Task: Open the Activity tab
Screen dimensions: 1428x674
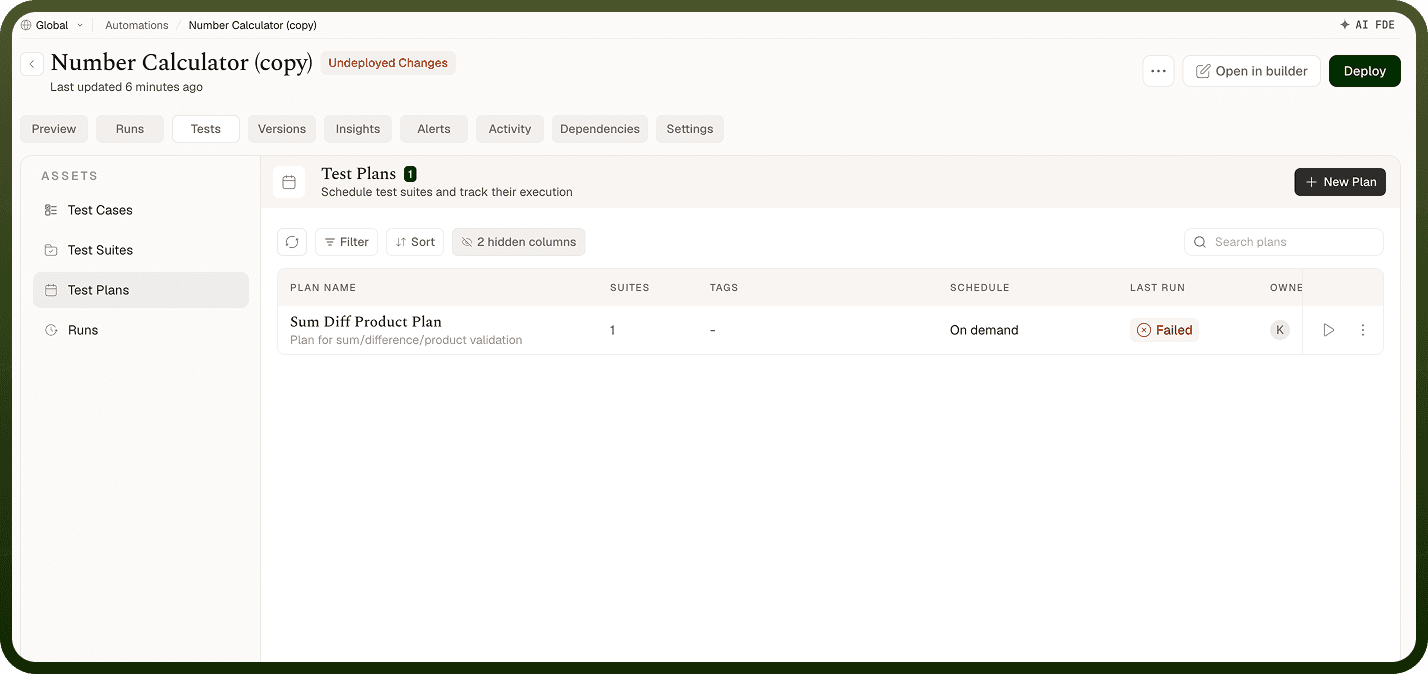Action: point(510,129)
